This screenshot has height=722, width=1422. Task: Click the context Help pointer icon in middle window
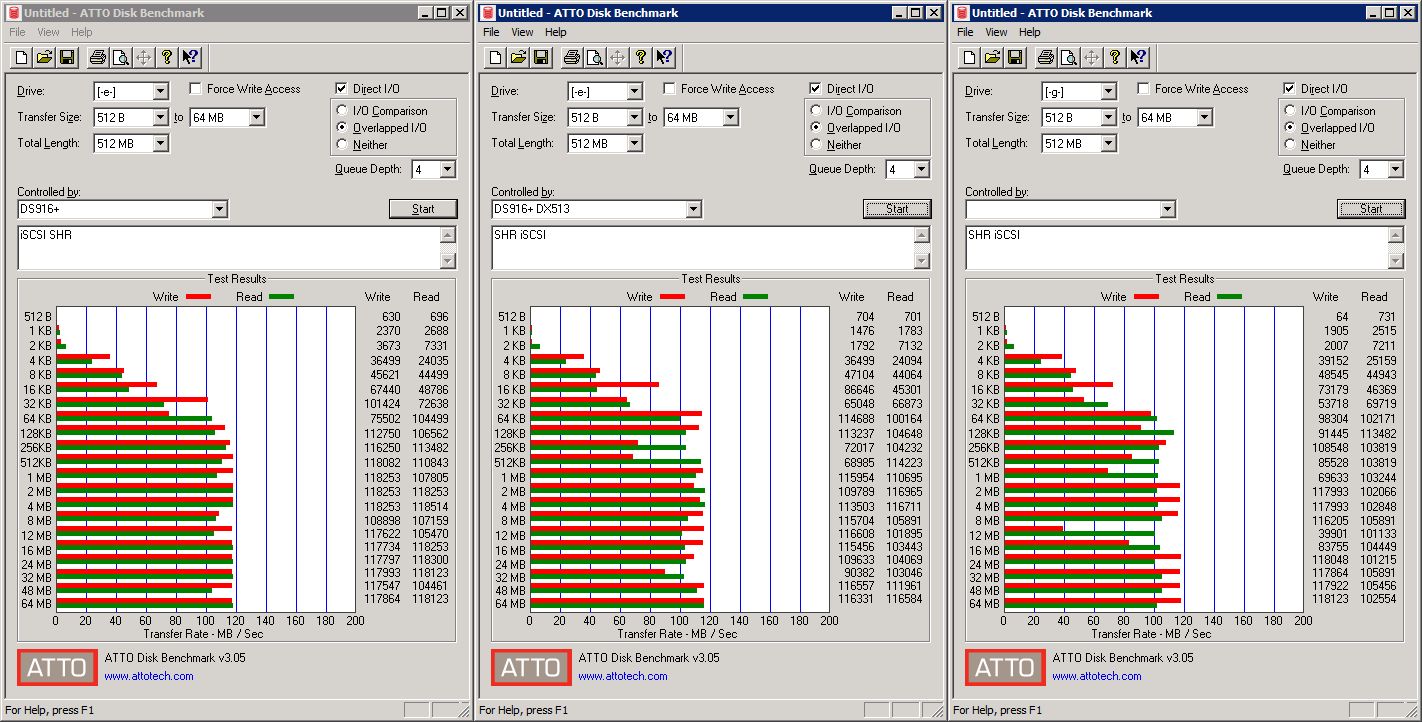(x=664, y=57)
